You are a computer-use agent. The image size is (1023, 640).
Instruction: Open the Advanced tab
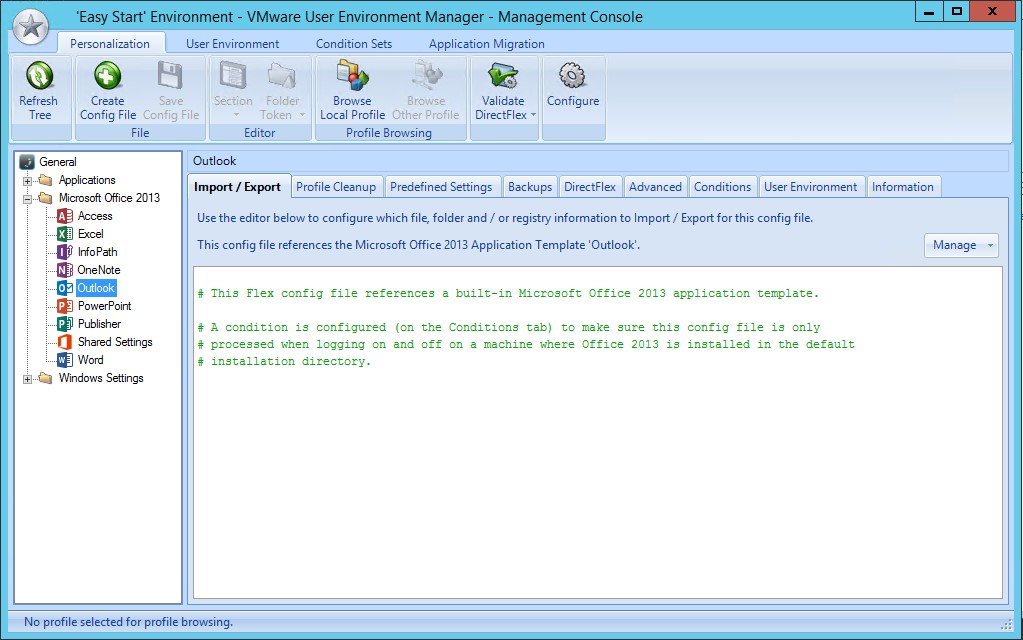[655, 187]
